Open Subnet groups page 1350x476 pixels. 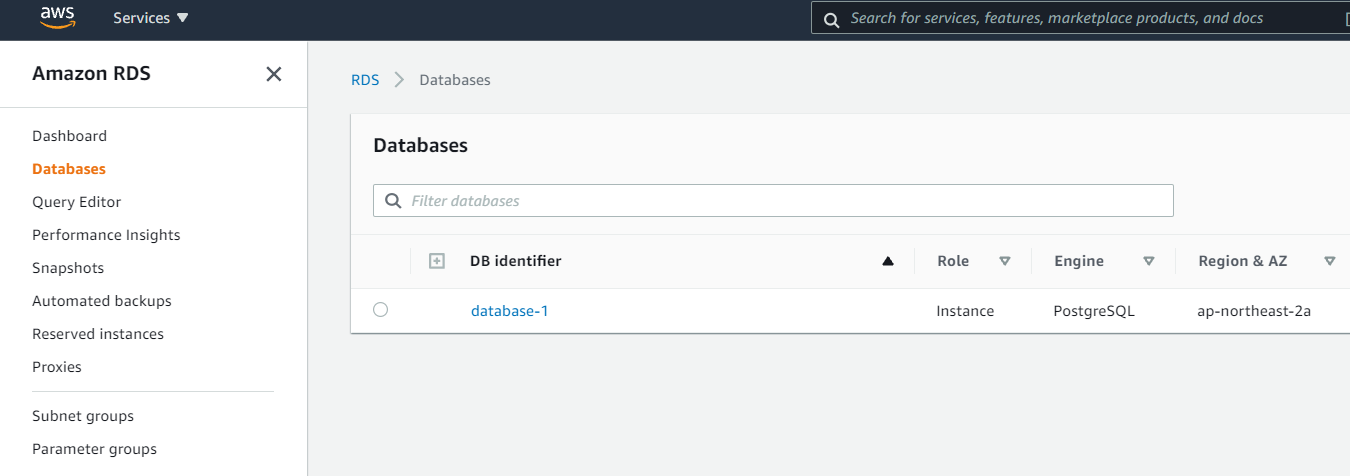click(83, 416)
